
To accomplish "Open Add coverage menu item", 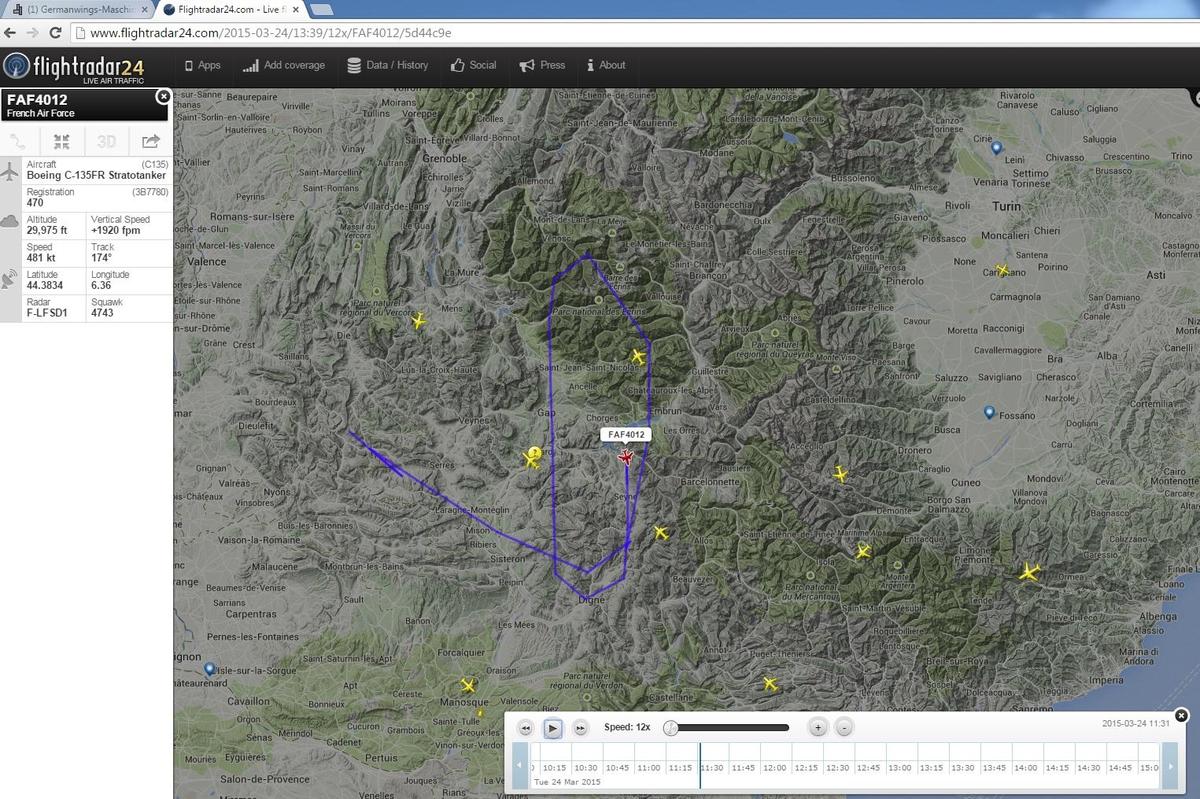I will 284,65.
